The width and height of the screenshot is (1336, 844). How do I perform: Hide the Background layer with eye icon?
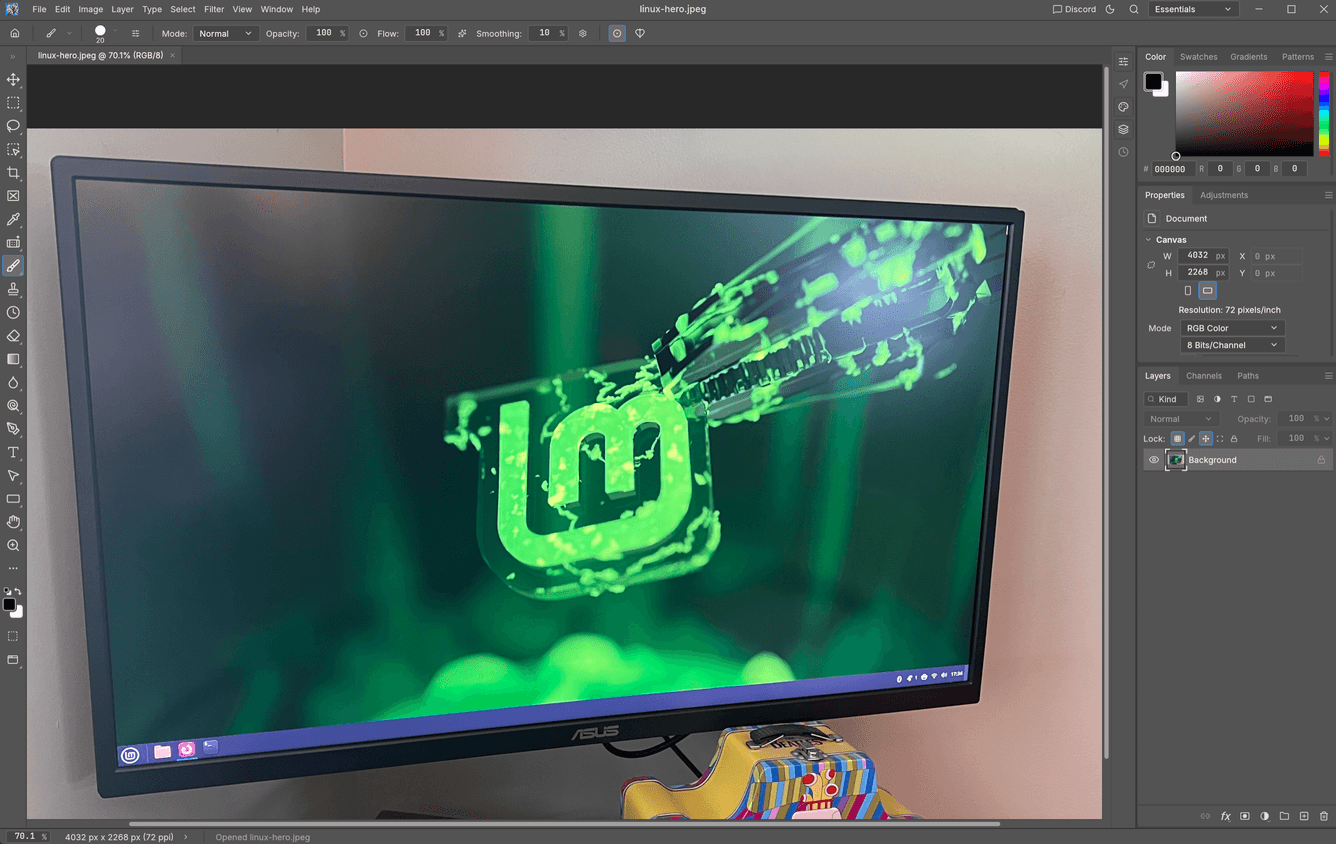click(x=1154, y=460)
